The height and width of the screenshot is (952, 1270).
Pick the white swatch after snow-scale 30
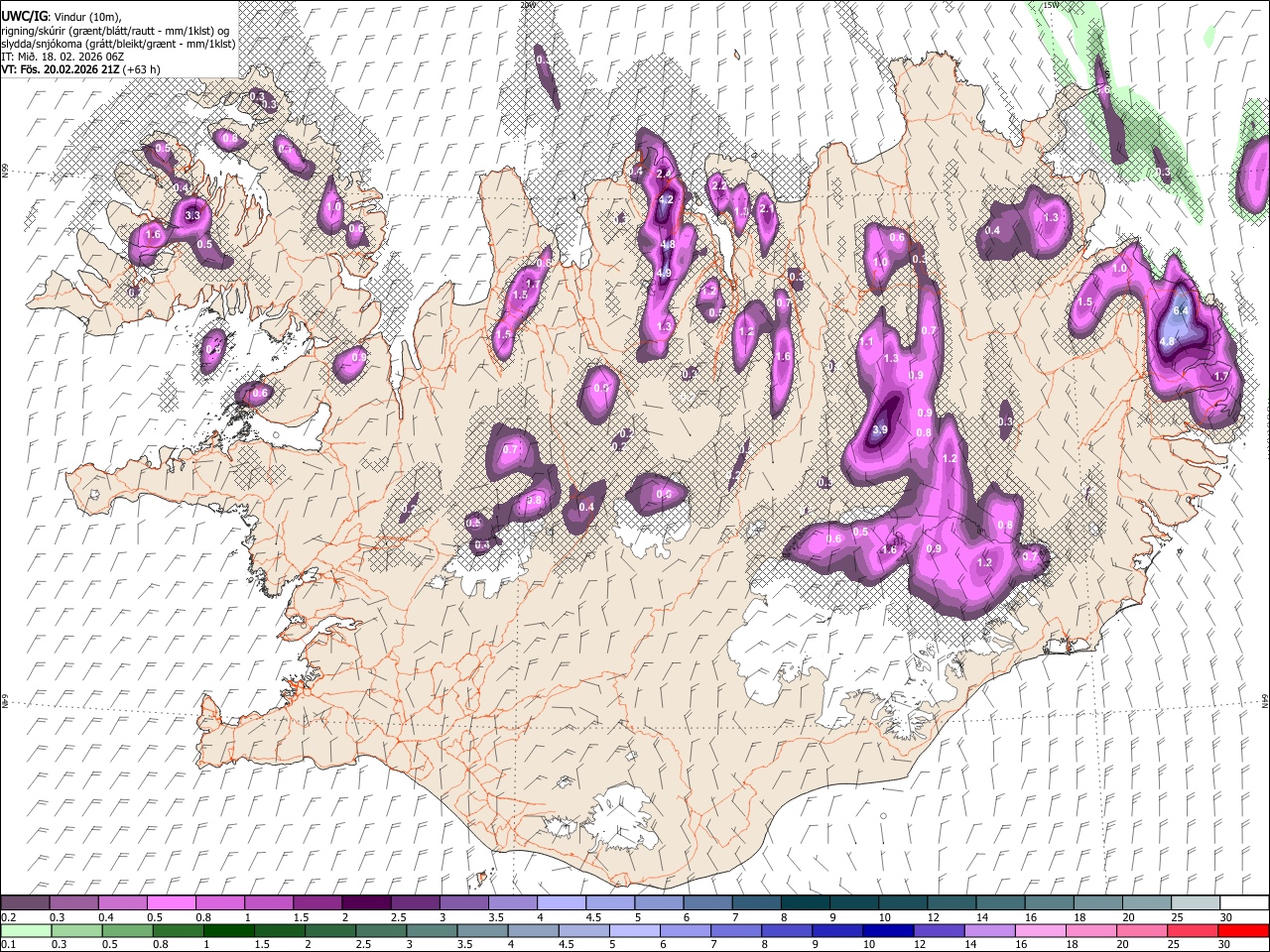click(1244, 903)
